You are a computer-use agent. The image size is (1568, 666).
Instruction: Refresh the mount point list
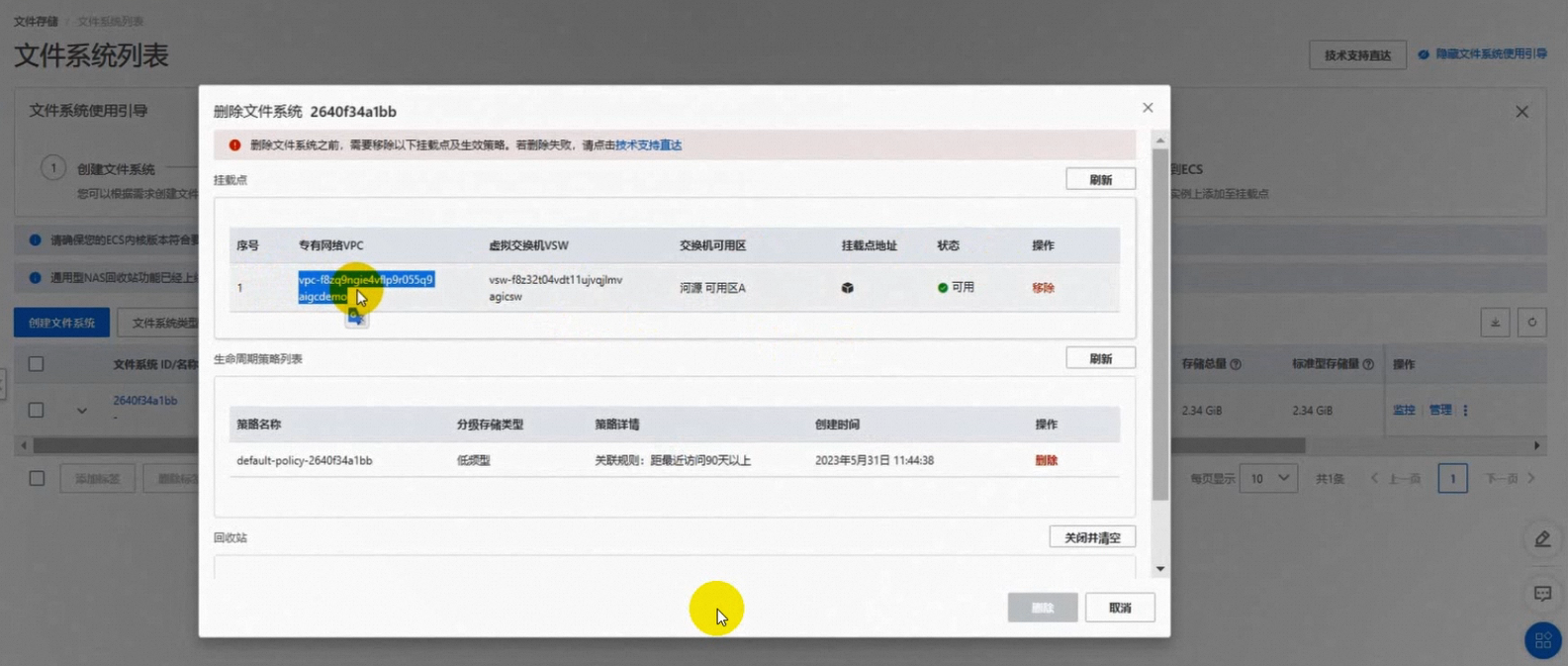pyautogui.click(x=1100, y=180)
